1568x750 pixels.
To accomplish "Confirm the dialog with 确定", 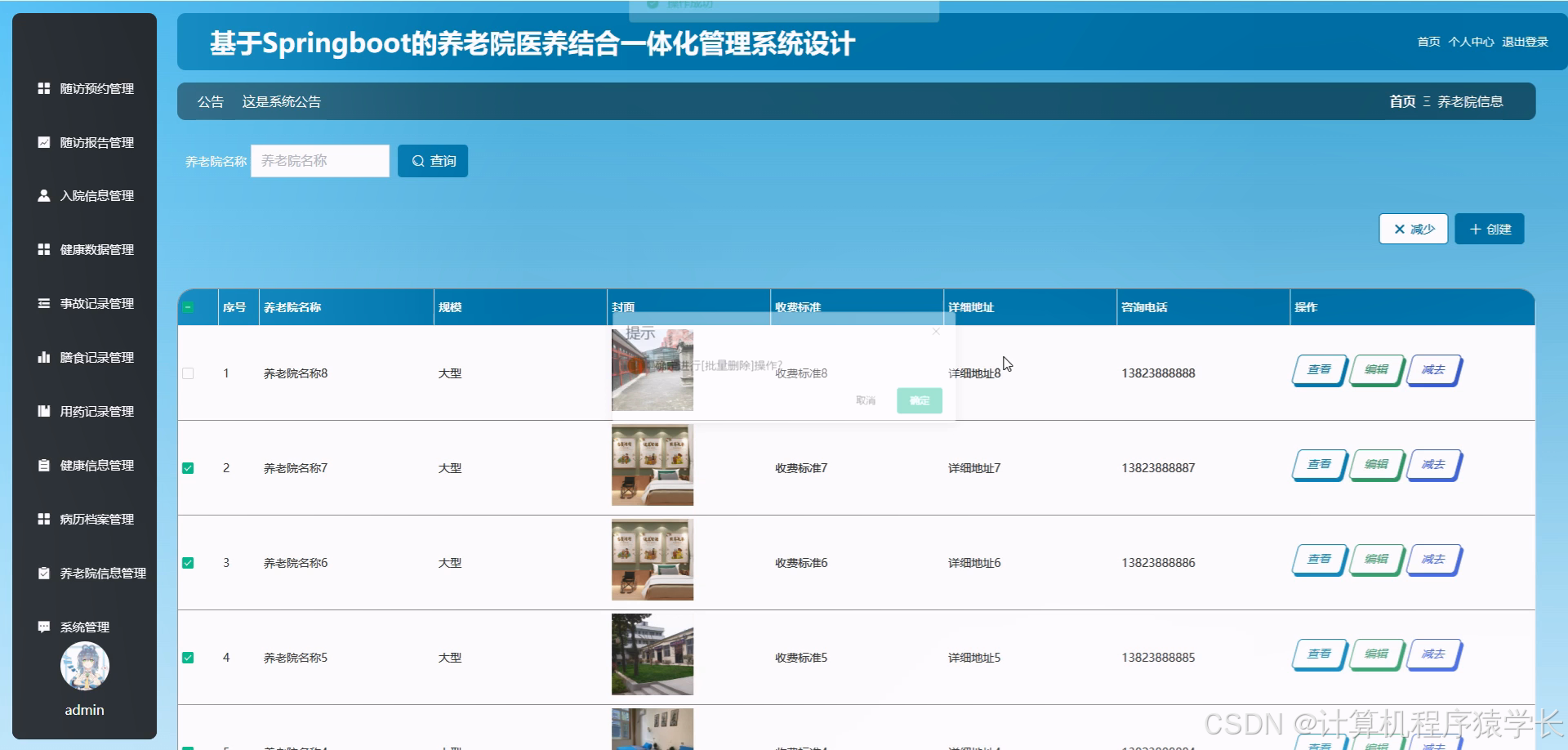I will tap(920, 400).
